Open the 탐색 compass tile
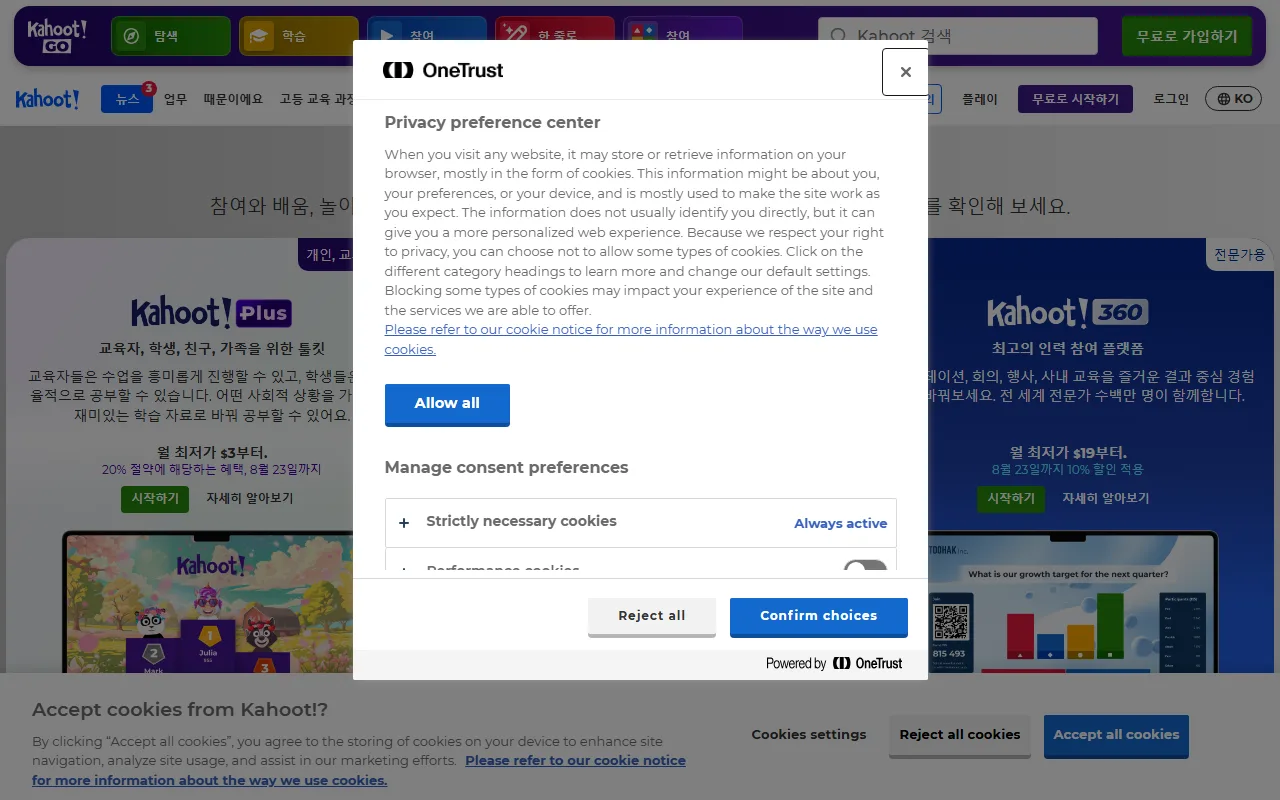 [171, 36]
